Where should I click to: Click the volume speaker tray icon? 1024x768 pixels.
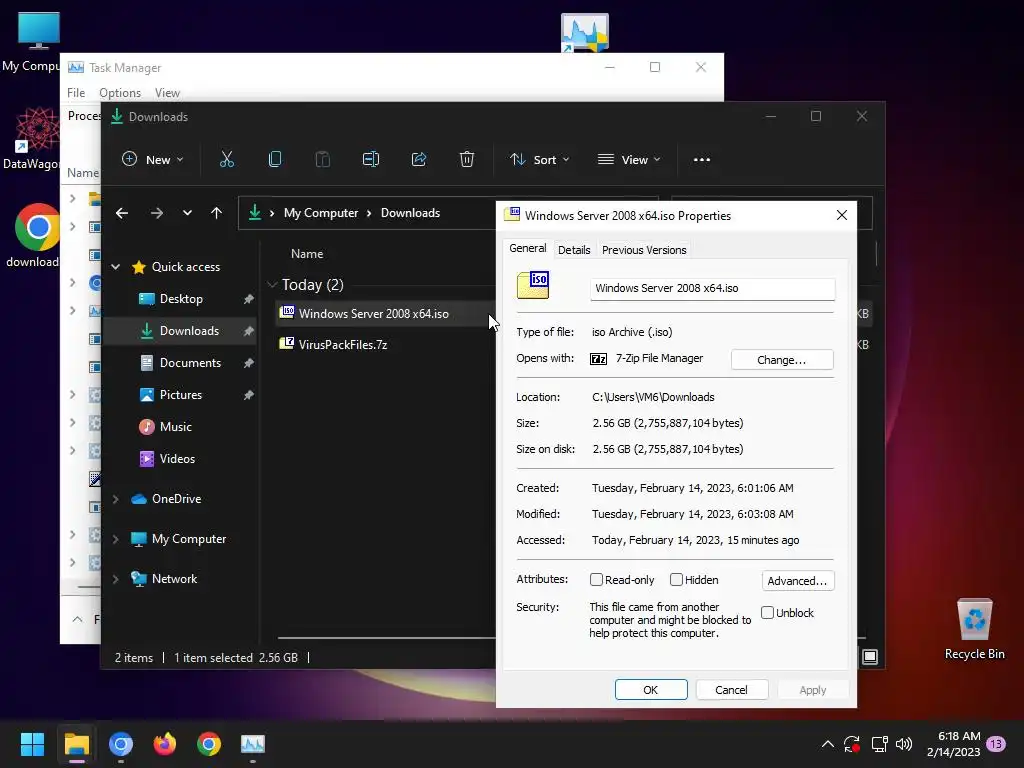point(904,744)
